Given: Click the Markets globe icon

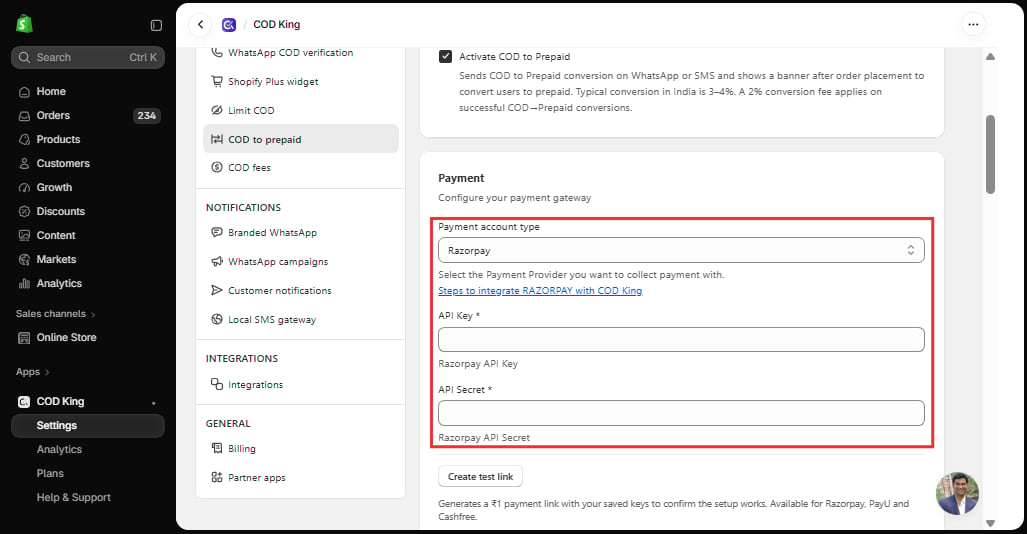Looking at the screenshot, I should pyautogui.click(x=24, y=260).
